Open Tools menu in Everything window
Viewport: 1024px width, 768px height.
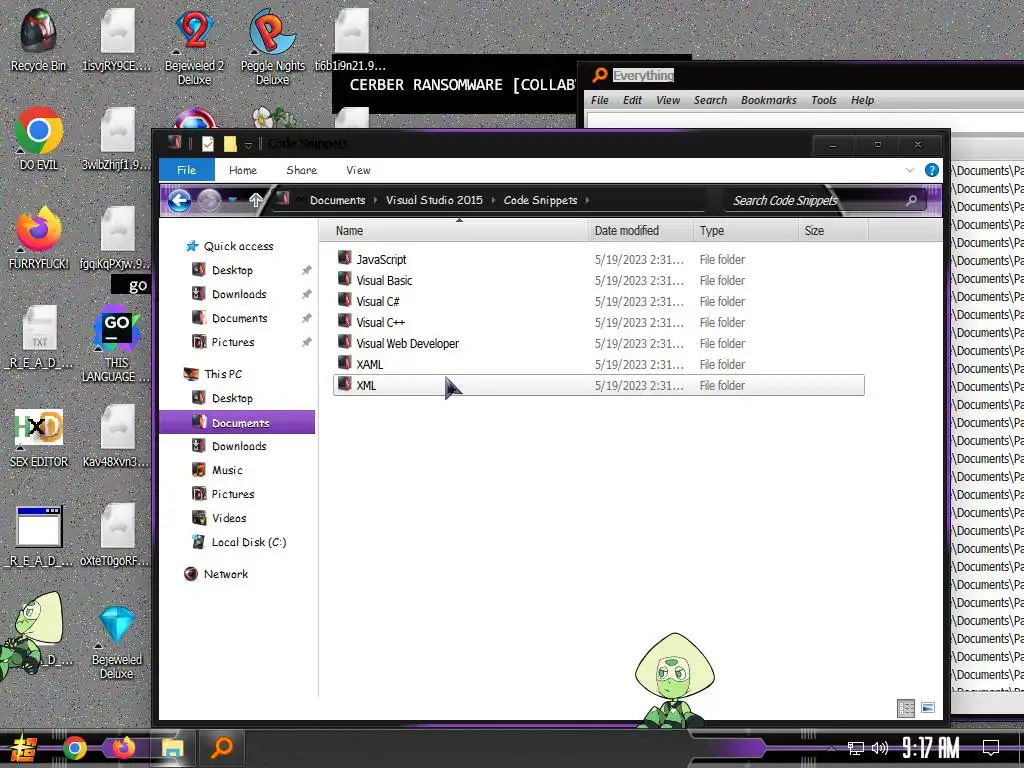coord(824,100)
